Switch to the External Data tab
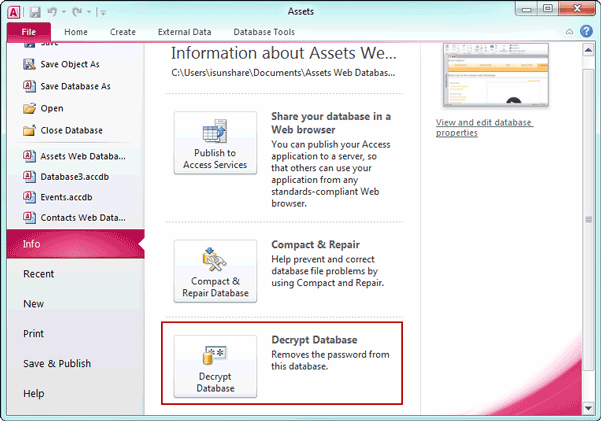The height and width of the screenshot is (421, 601). pos(184,32)
